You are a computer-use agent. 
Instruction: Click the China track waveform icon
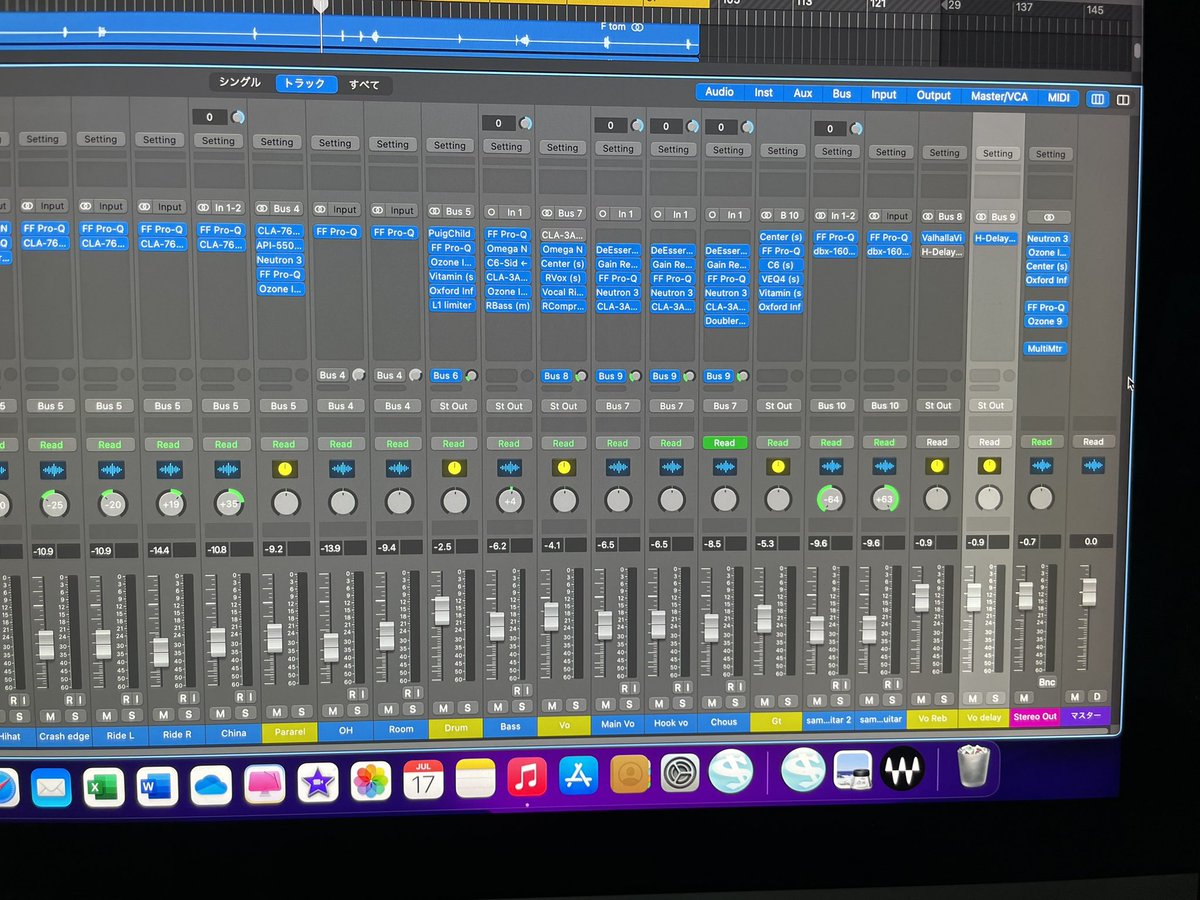pyautogui.click(x=228, y=469)
